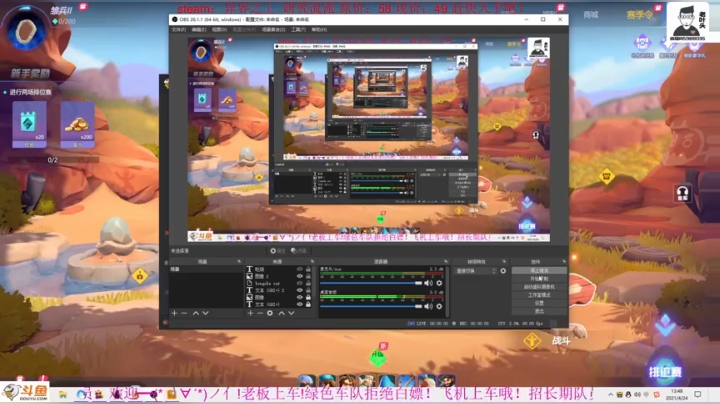Viewport: 720px width, 404px height.
Task: Remove selected source with minus icon
Action: coord(260,313)
